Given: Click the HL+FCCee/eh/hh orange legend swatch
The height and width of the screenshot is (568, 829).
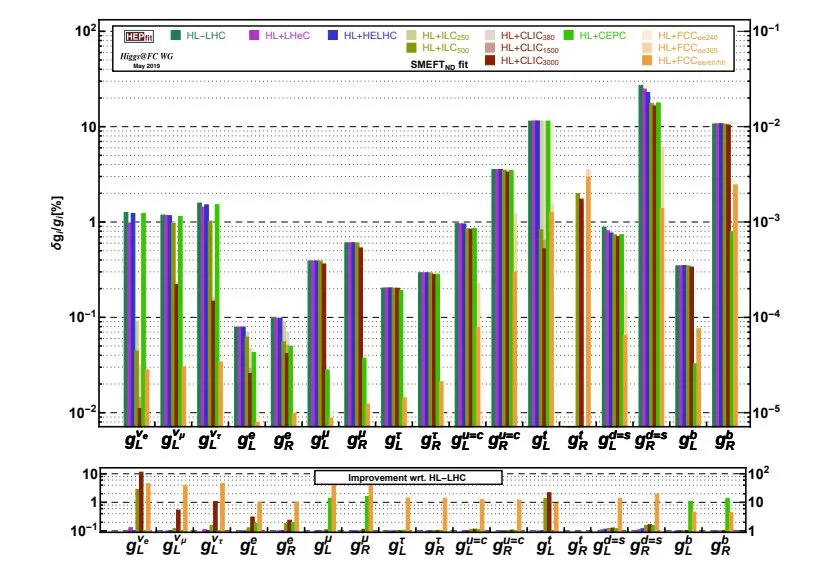Looking at the screenshot, I should (x=647, y=61).
